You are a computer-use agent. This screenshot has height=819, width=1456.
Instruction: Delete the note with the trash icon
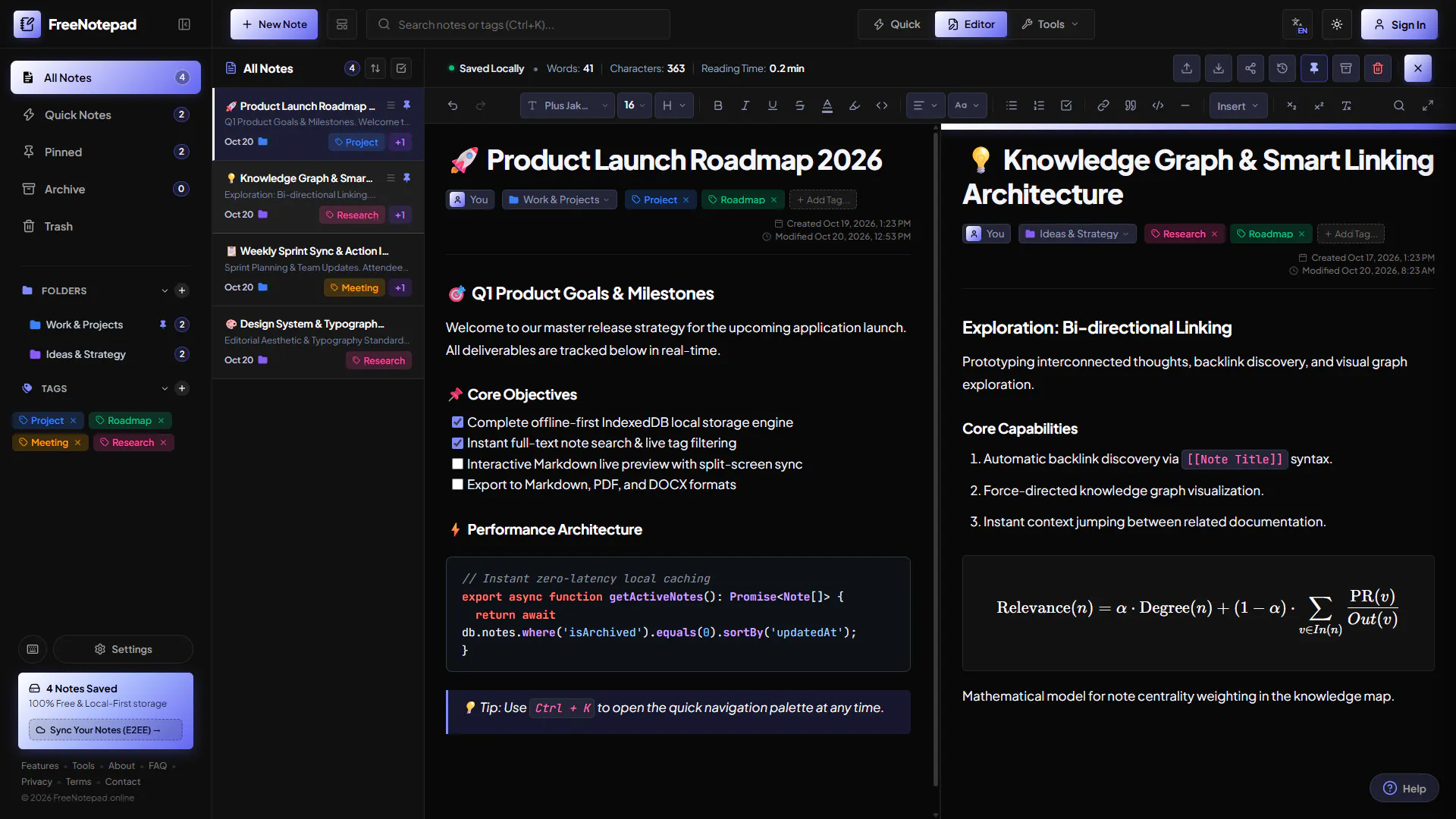coord(1378,68)
